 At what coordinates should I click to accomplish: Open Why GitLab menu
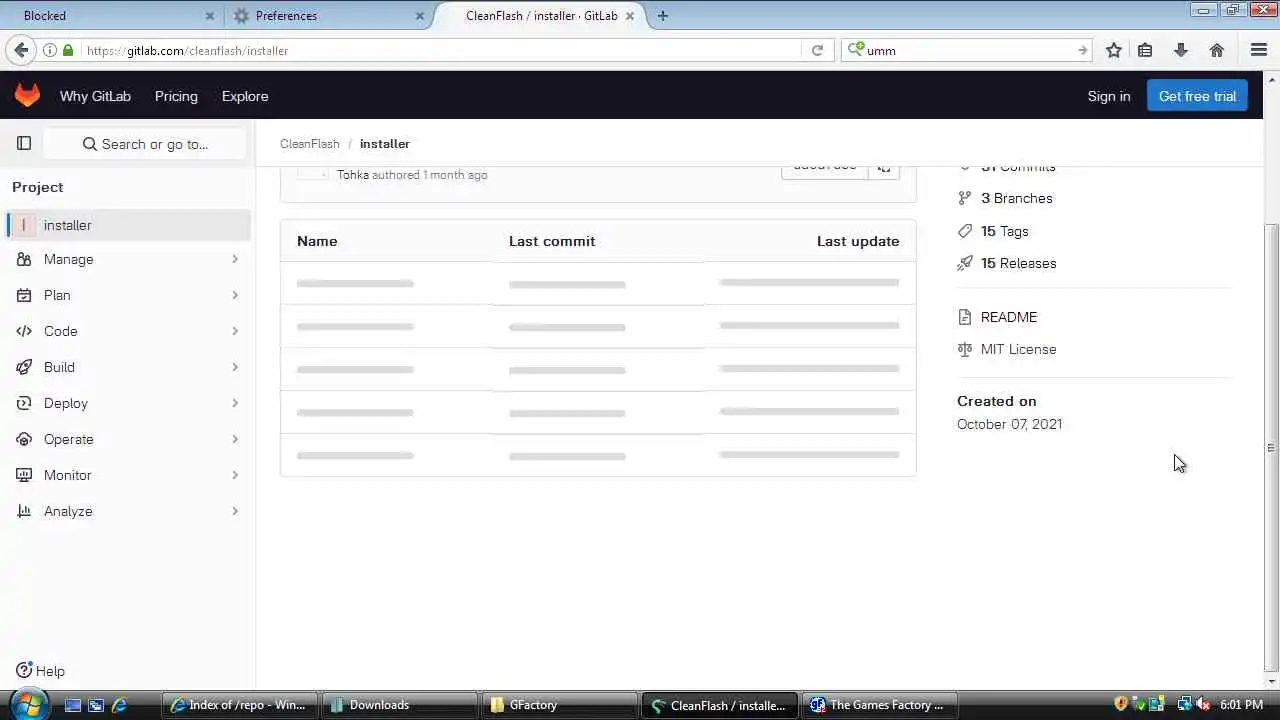[x=95, y=96]
